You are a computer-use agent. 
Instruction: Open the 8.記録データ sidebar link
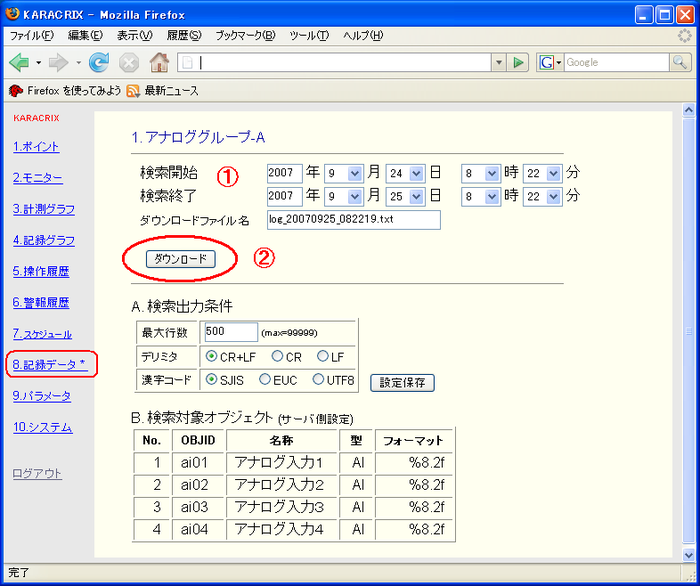pyautogui.click(x=49, y=365)
